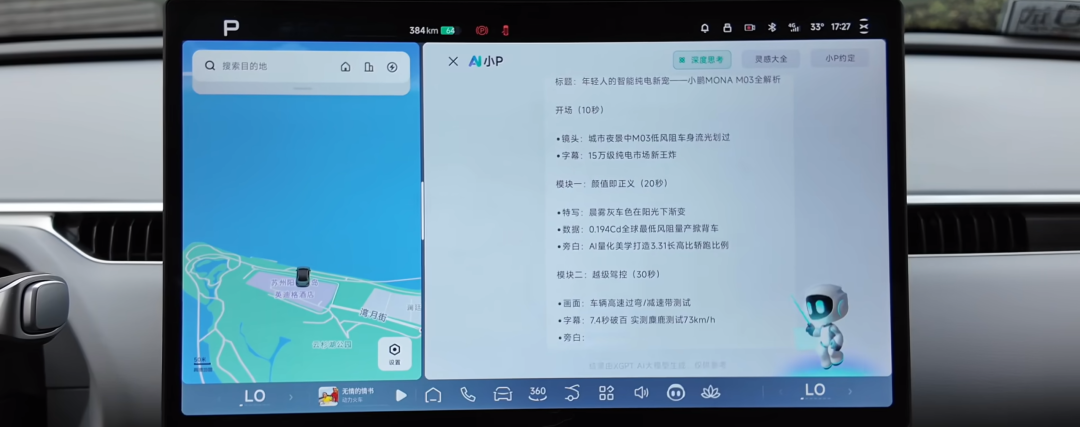
Task: Tap the 33° outside temperature reading
Action: pos(817,28)
